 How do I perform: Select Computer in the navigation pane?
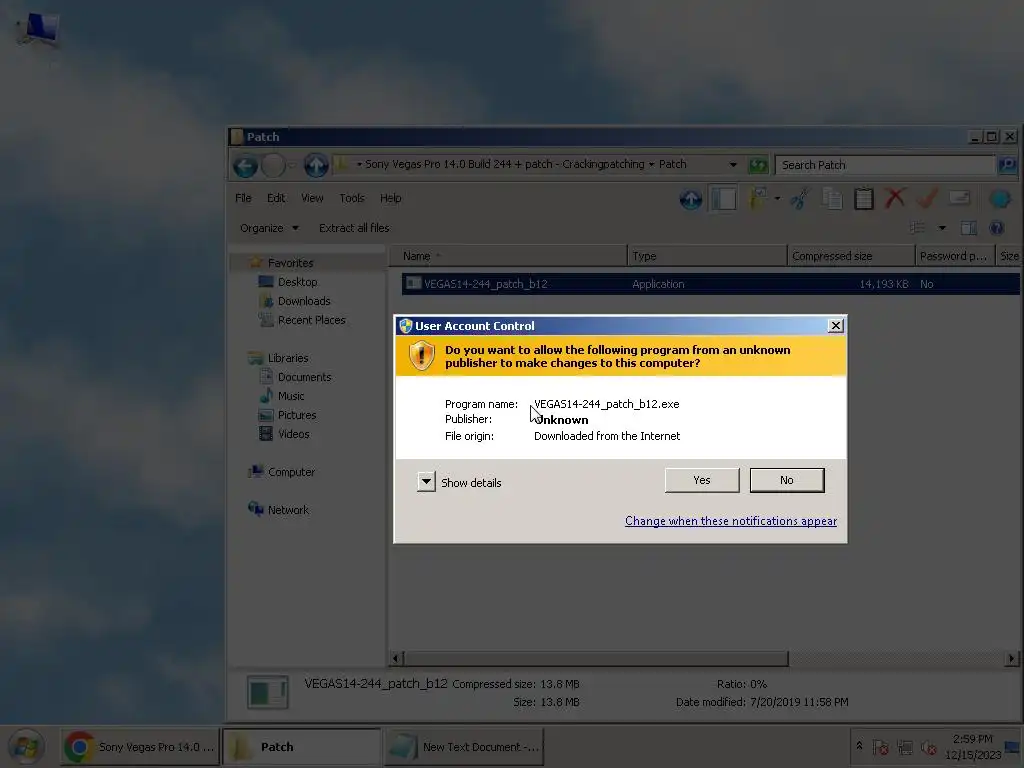click(x=291, y=472)
